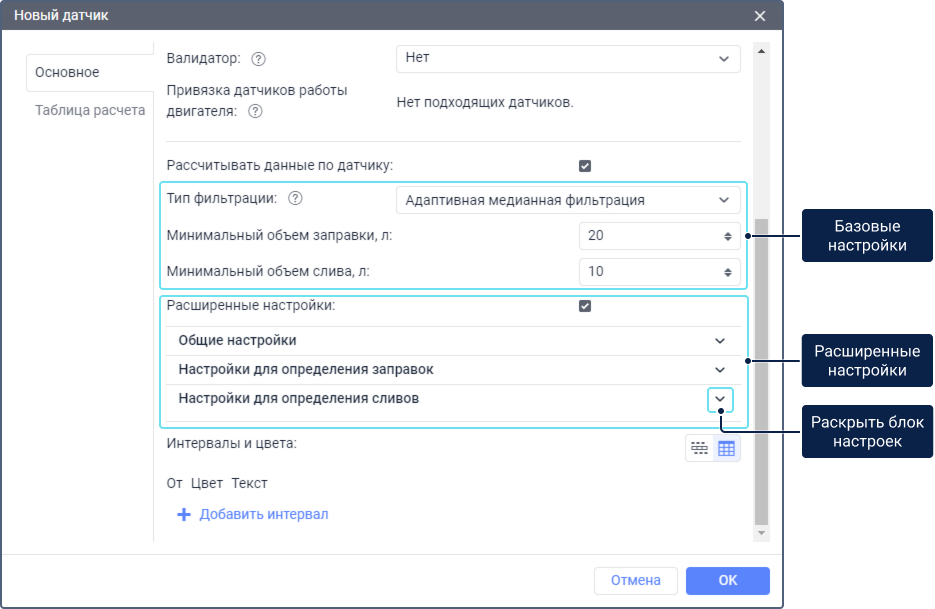Open the Тип фильтрации help tooltip icon
935x609 pixels.
click(295, 199)
